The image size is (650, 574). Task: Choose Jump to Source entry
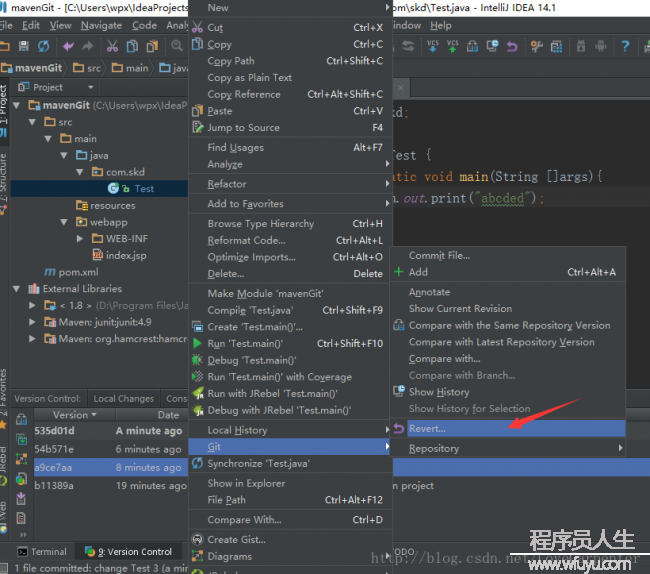(x=291, y=128)
